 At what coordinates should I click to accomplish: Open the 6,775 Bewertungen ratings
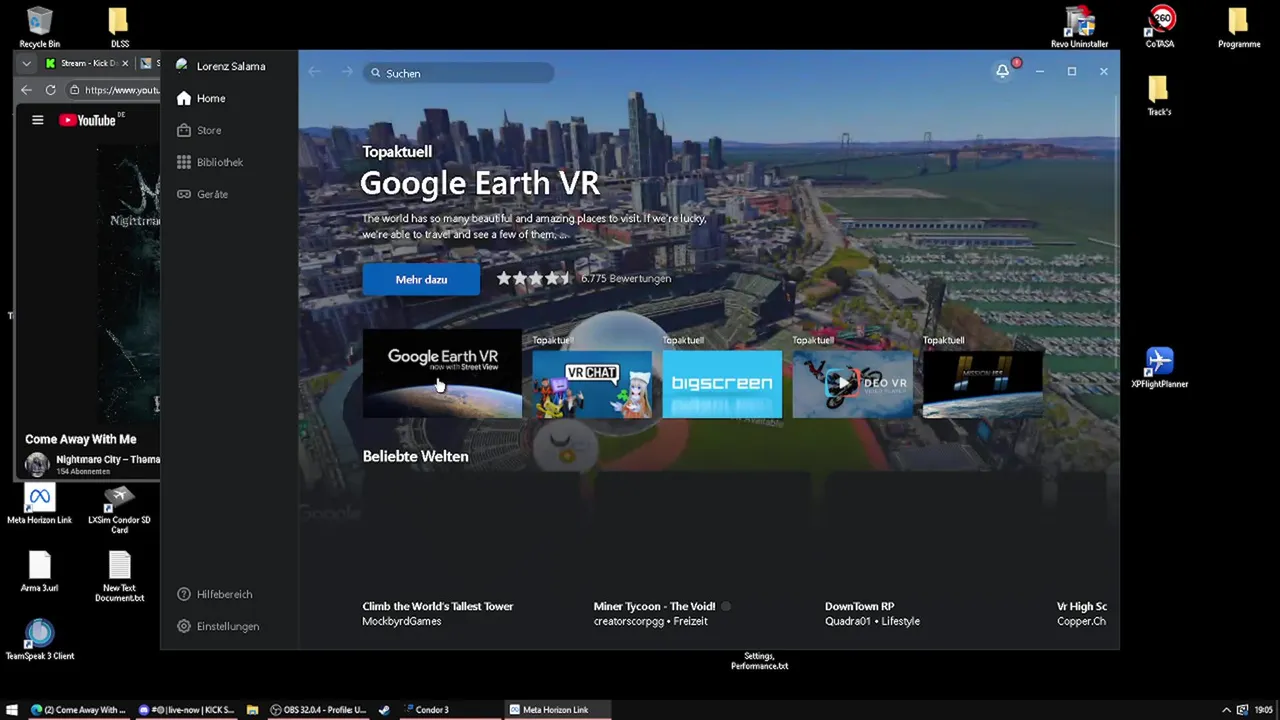pyautogui.click(x=626, y=279)
